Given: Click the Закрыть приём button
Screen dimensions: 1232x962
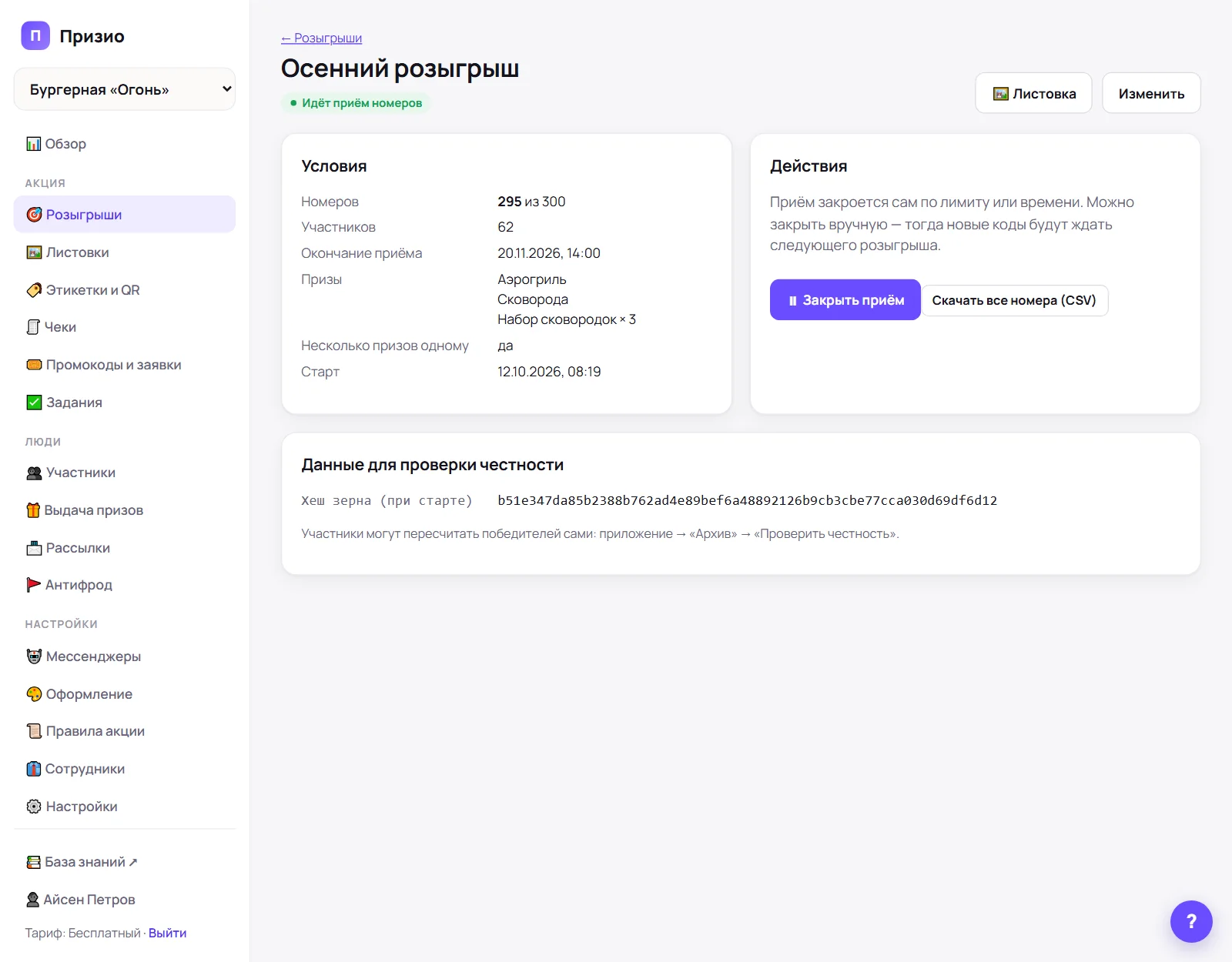Looking at the screenshot, I should [845, 300].
